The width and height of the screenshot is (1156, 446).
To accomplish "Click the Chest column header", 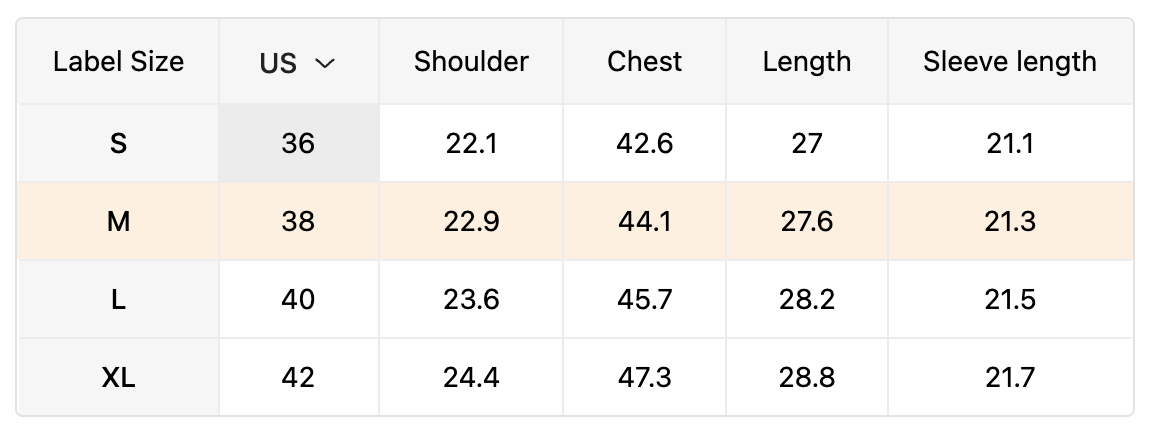I will (644, 62).
